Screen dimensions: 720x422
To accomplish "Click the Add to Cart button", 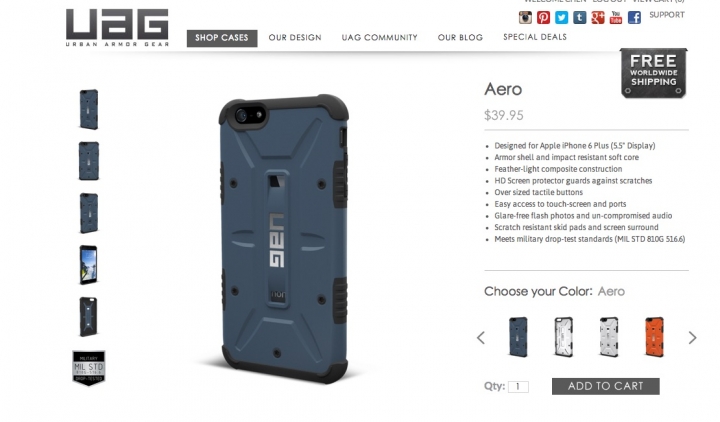I will pyautogui.click(x=606, y=386).
